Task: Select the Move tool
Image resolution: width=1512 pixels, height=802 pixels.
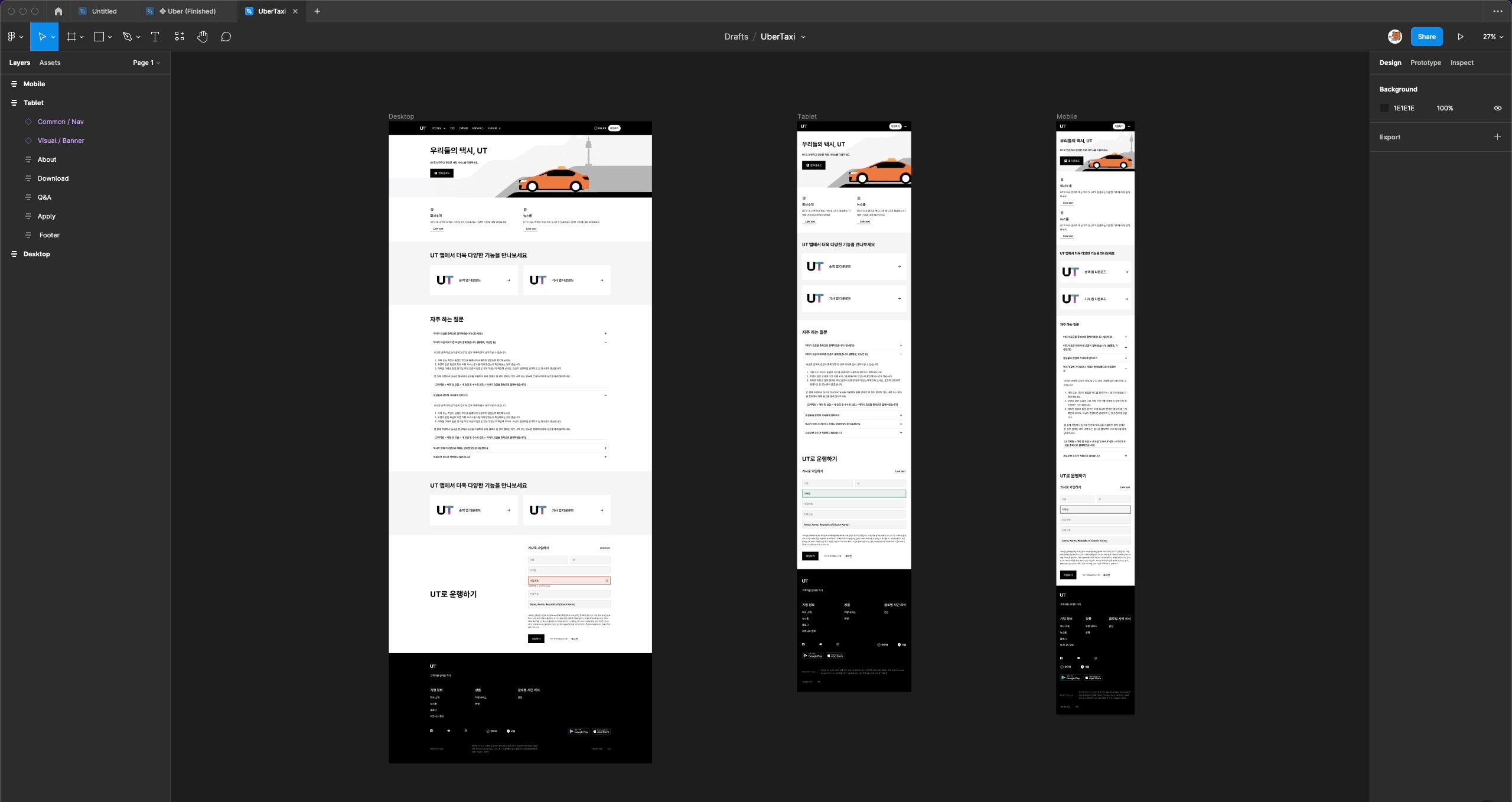Action: 41,37
